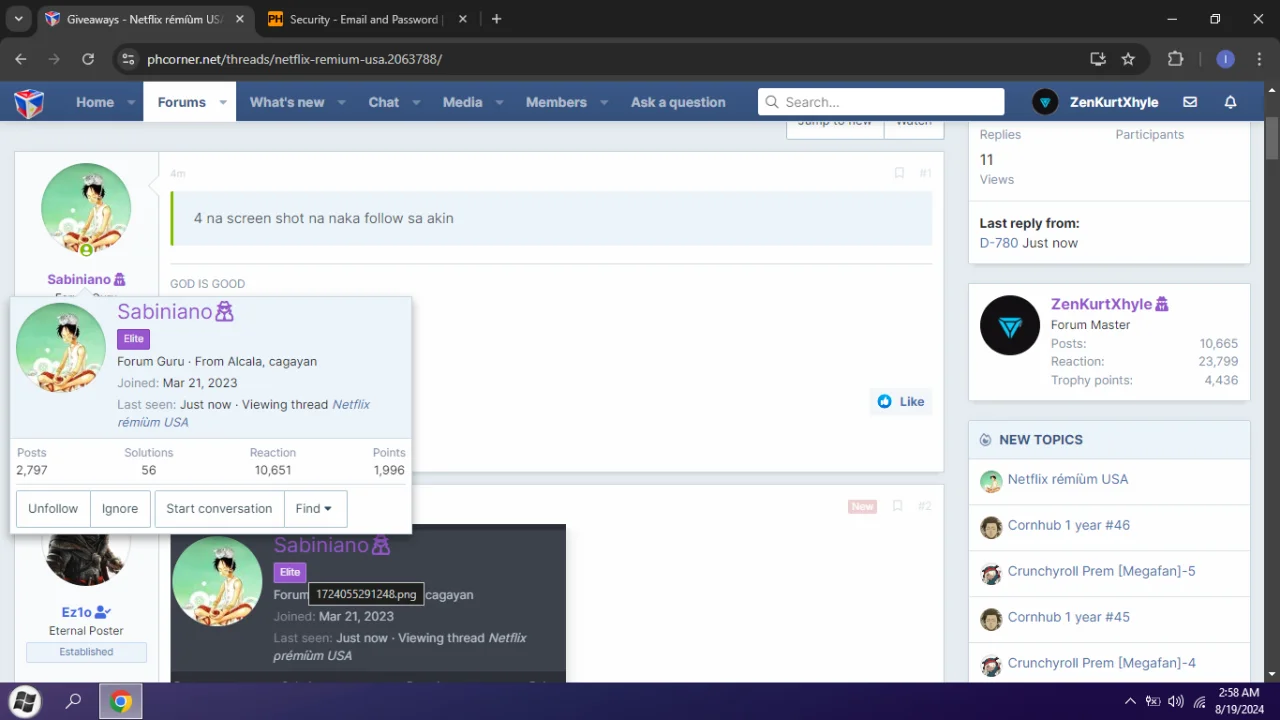
Task: Open 1724055291248.png attached screenshot image
Action: pyautogui.click(x=368, y=603)
